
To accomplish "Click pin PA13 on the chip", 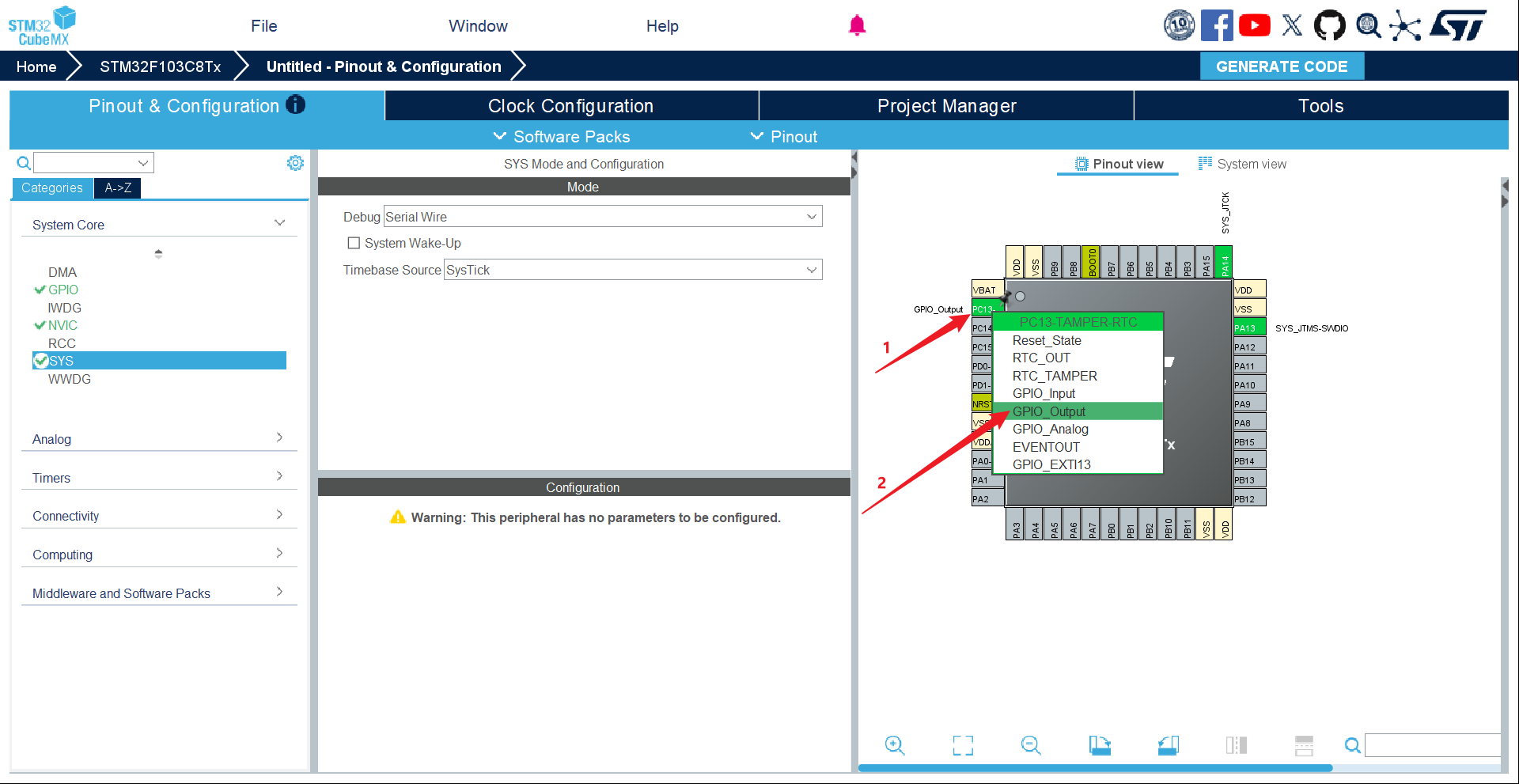I will pos(1249,328).
